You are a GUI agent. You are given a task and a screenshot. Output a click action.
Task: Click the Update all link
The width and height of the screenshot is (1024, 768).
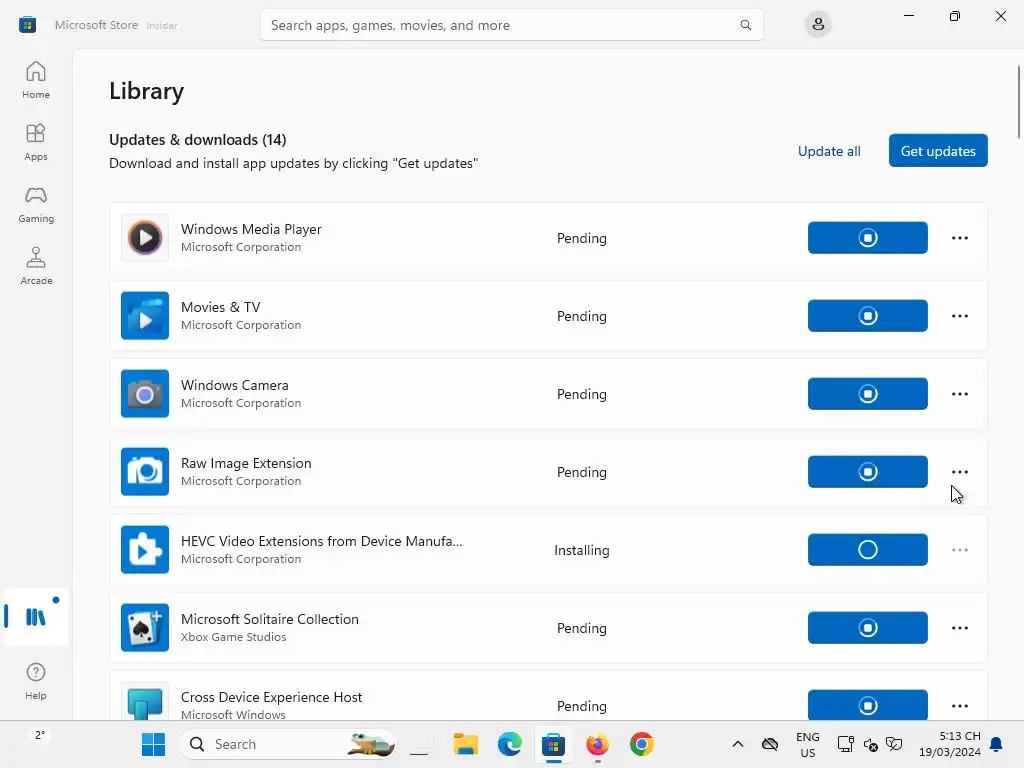click(x=829, y=151)
